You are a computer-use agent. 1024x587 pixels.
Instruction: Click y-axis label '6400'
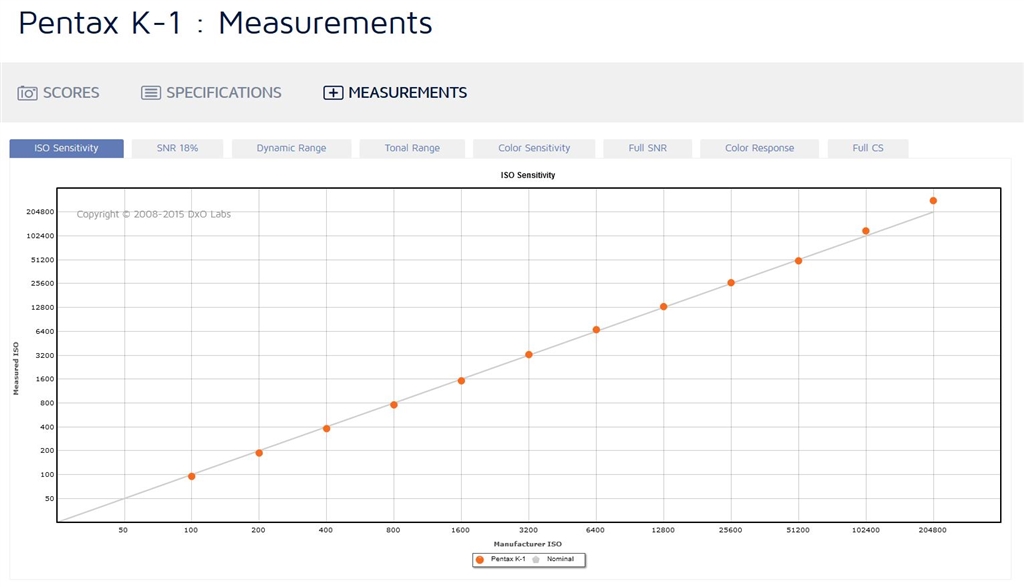click(x=45, y=332)
